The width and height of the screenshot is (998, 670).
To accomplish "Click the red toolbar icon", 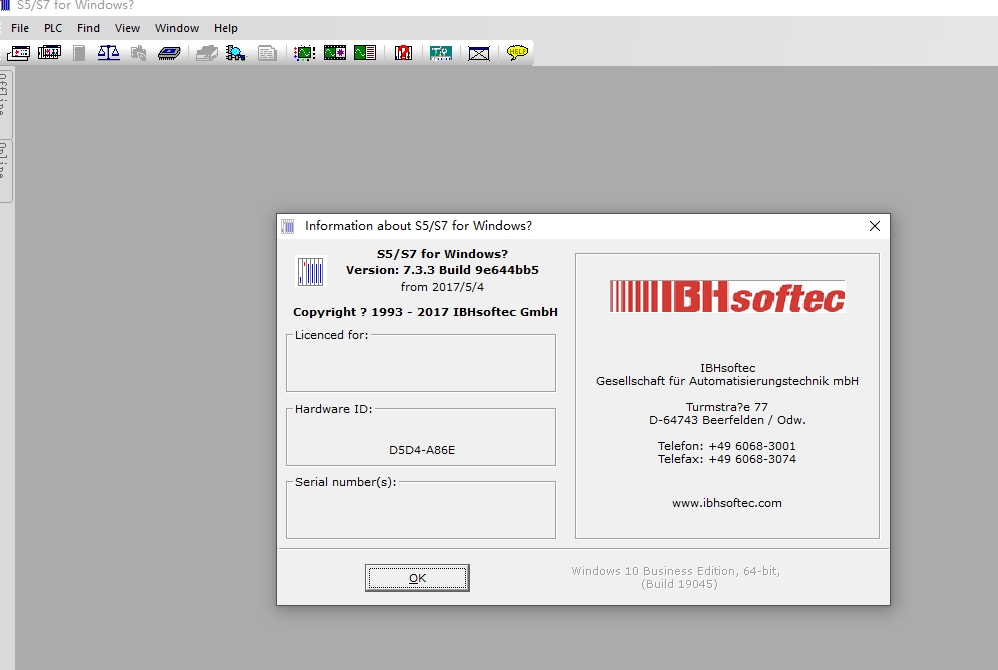I will (403, 53).
